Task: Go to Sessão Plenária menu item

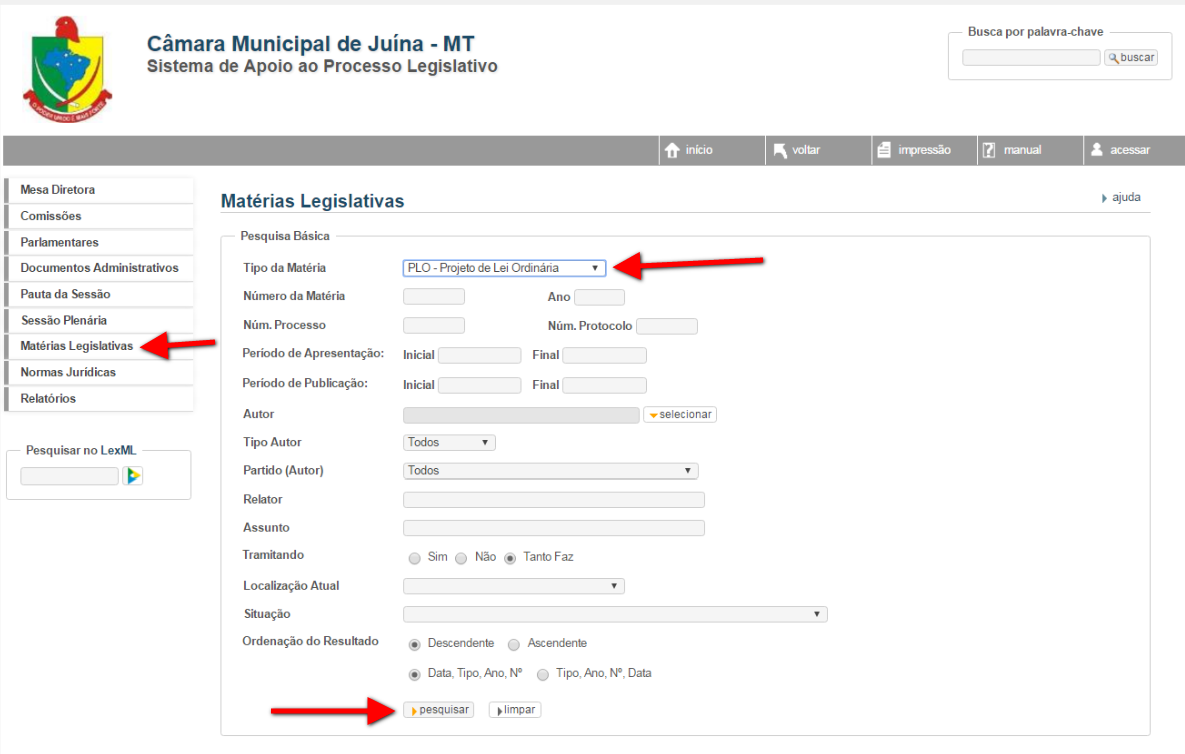Action: point(63,320)
